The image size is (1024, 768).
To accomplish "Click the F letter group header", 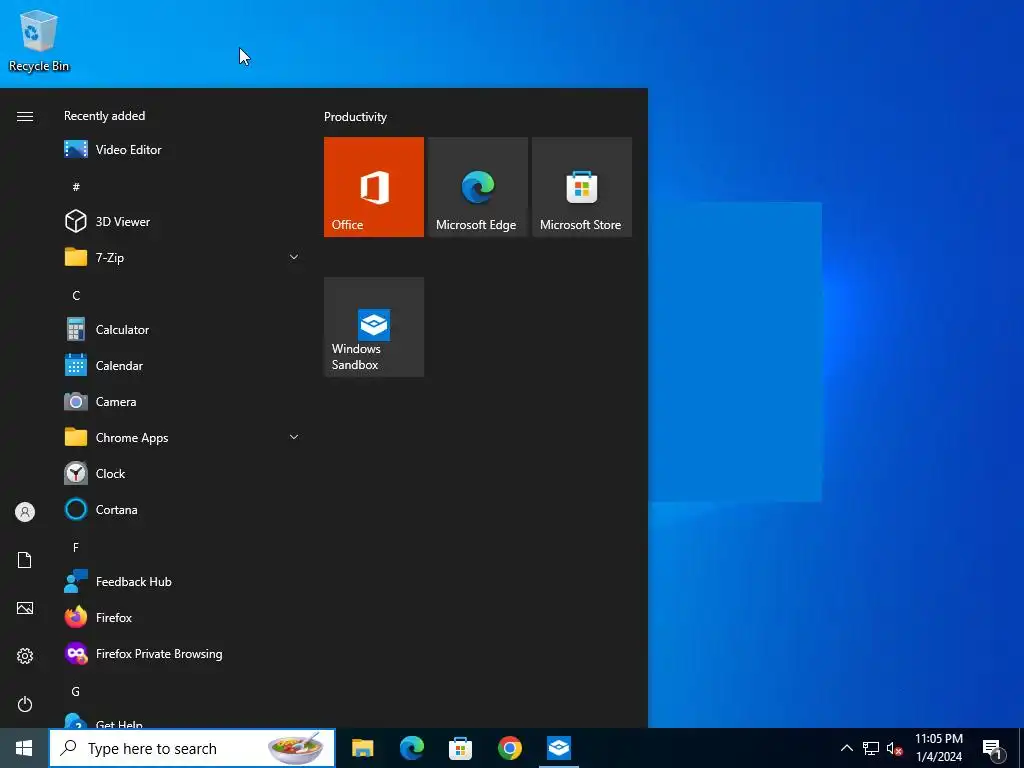I will (x=76, y=547).
